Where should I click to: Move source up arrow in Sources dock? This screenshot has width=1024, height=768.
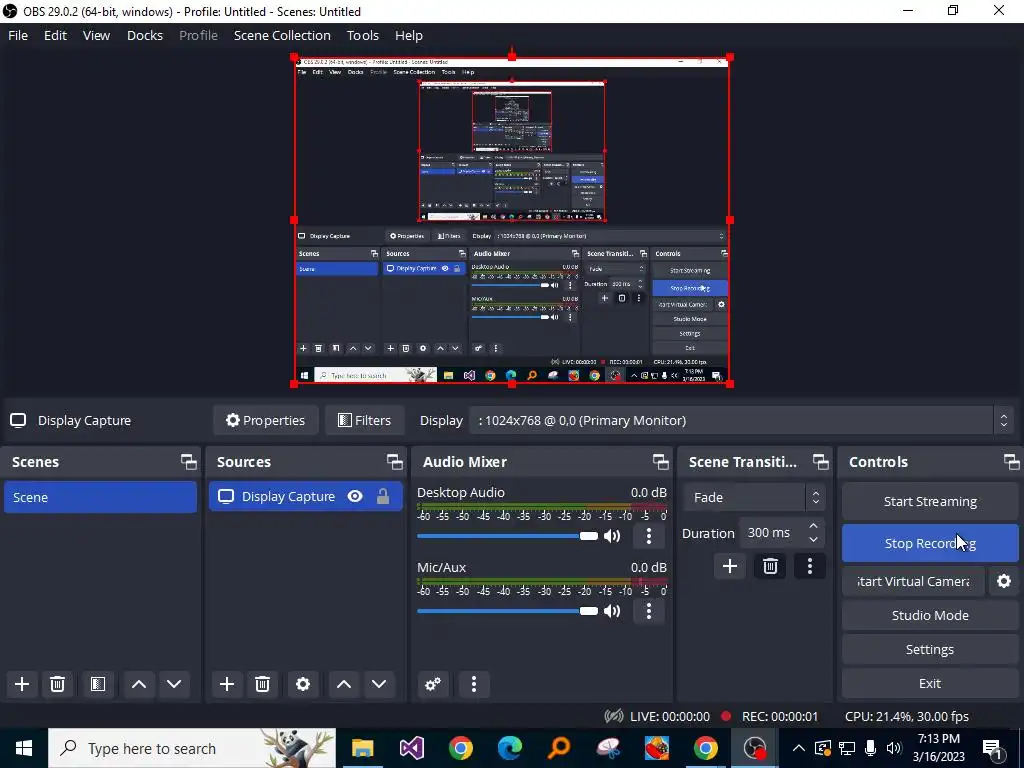[344, 684]
